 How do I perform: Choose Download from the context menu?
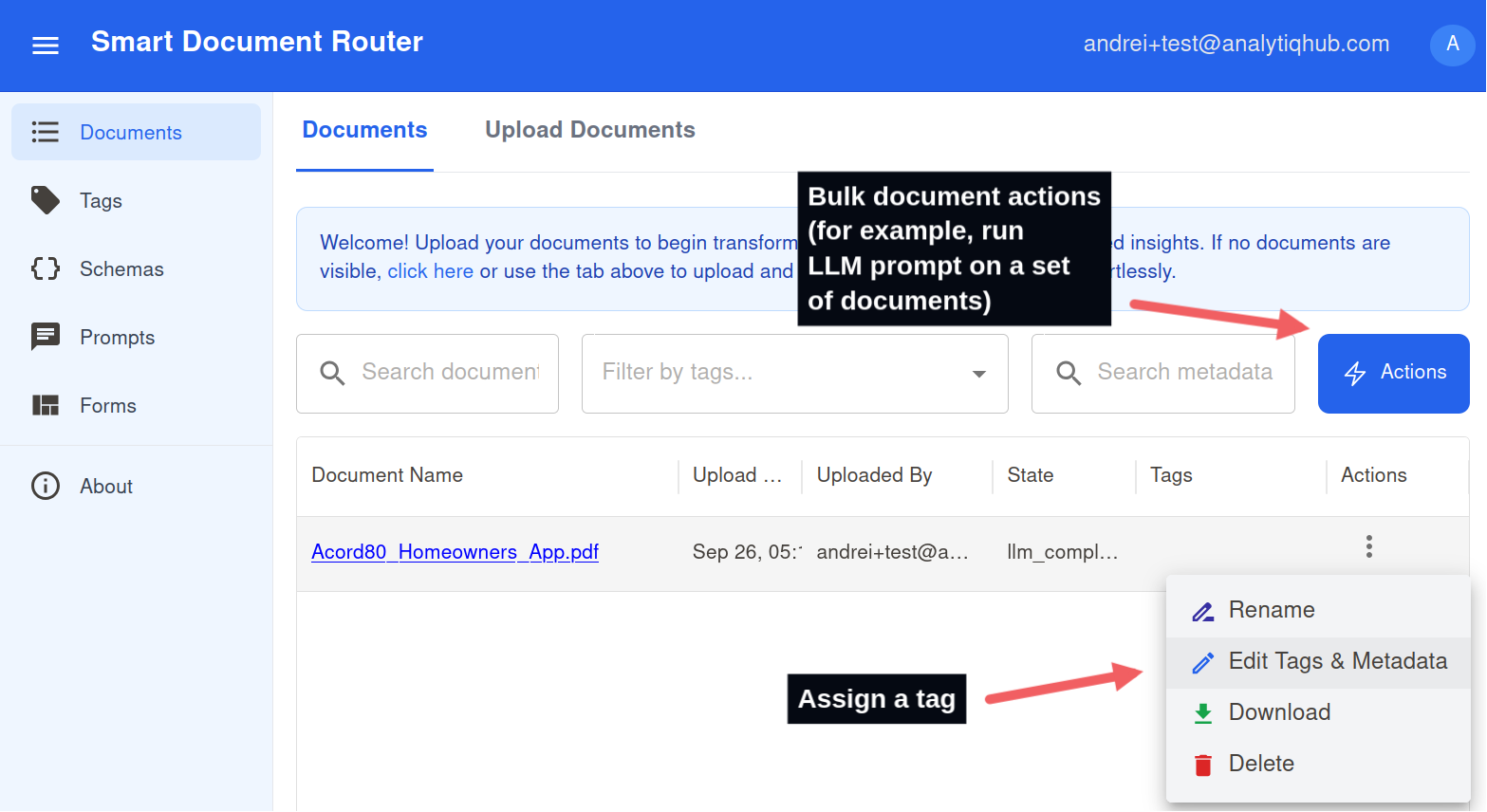1278,712
